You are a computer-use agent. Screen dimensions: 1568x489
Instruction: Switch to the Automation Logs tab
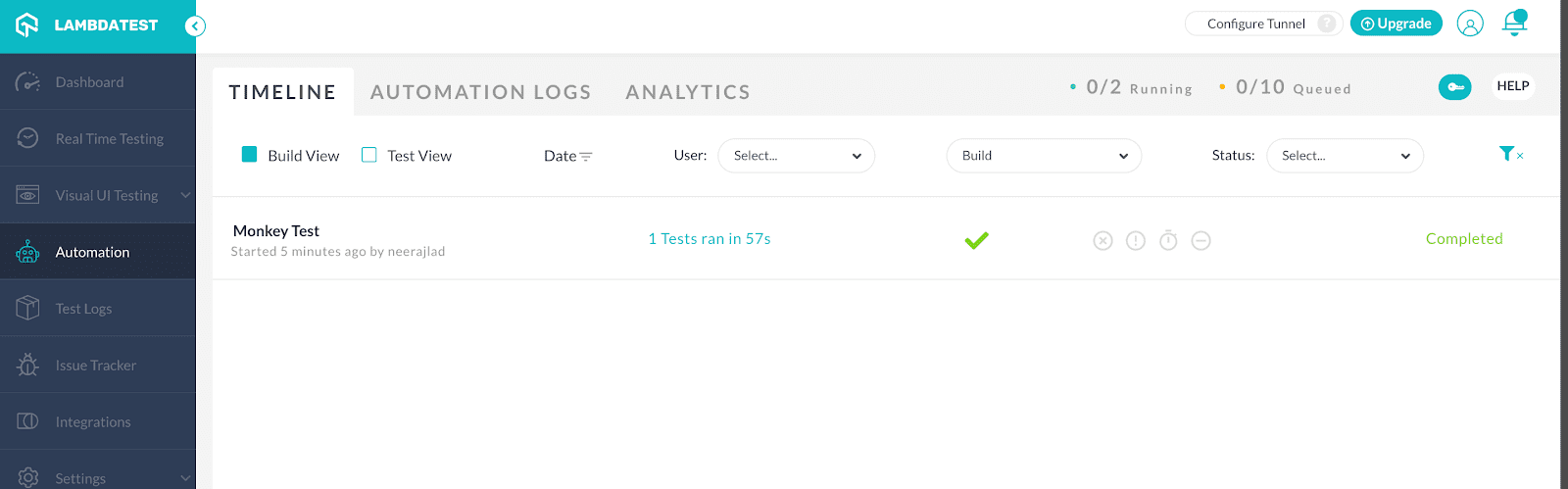click(480, 92)
